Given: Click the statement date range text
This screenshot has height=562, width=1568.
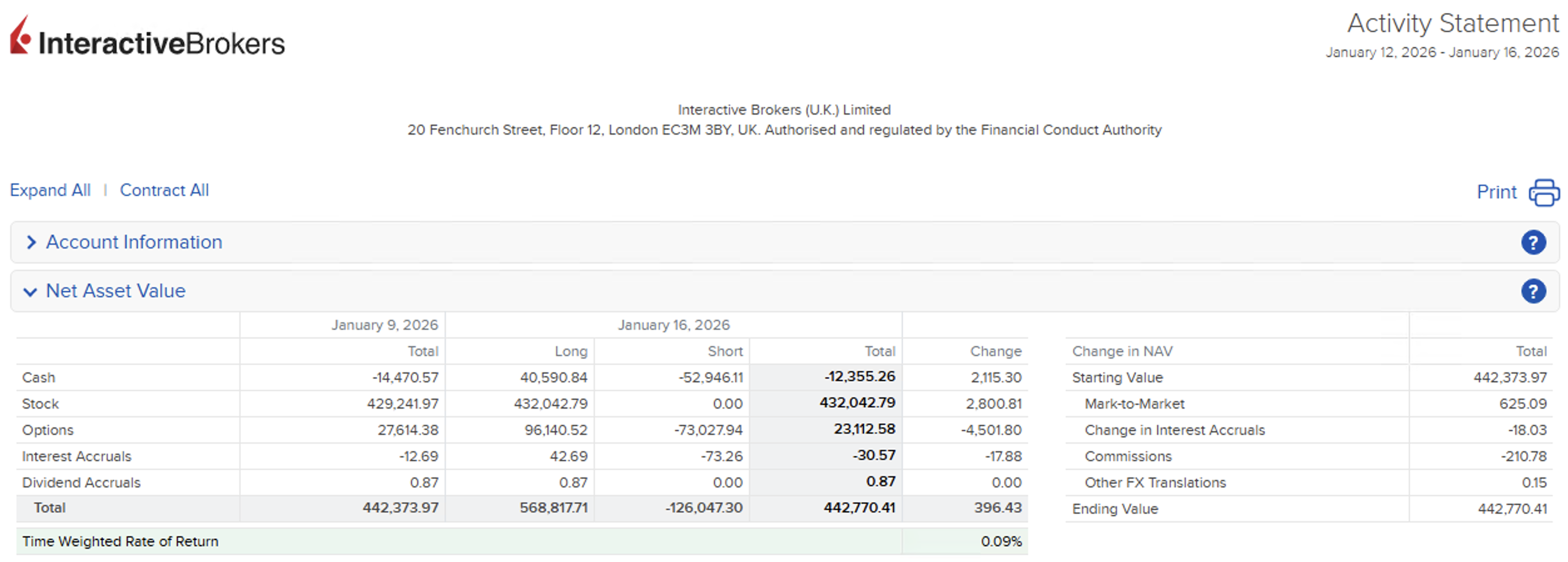Looking at the screenshot, I should pos(1442,53).
